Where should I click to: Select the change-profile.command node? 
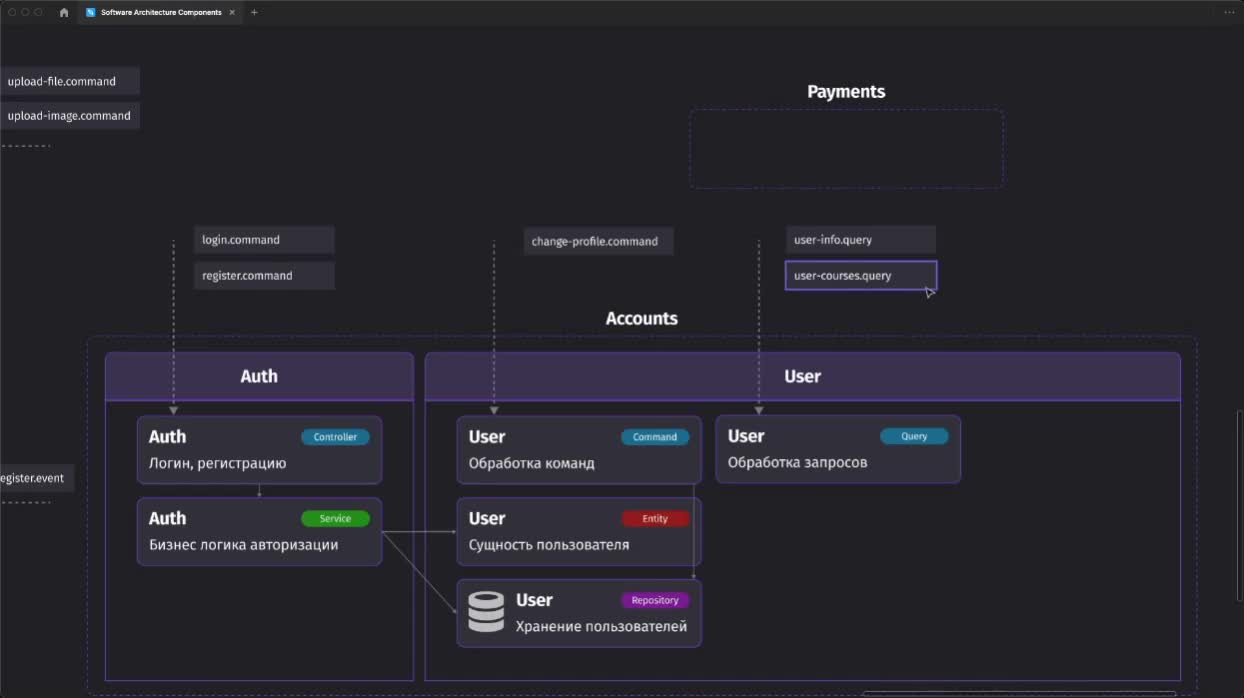pyautogui.click(x=598, y=241)
